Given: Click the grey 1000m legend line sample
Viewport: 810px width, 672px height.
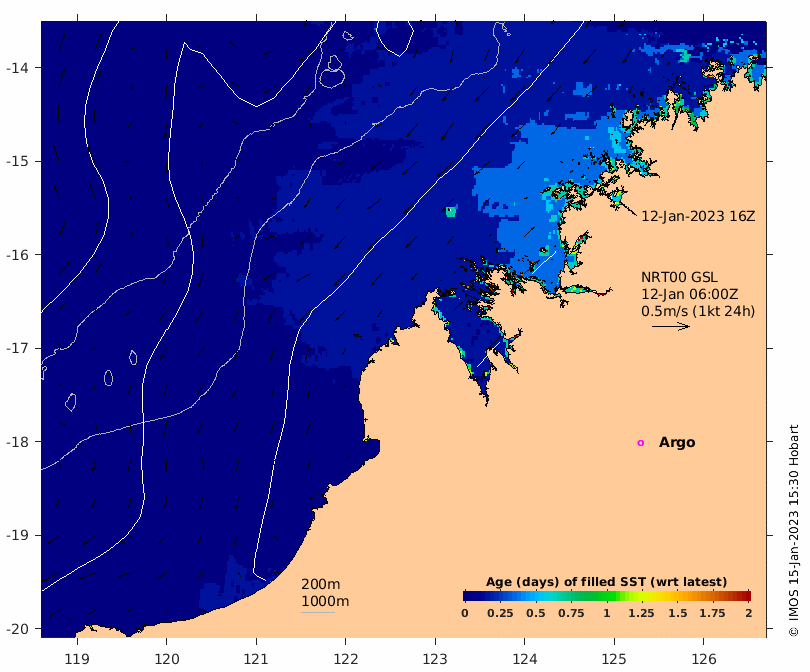Looking at the screenshot, I should pos(318,613).
